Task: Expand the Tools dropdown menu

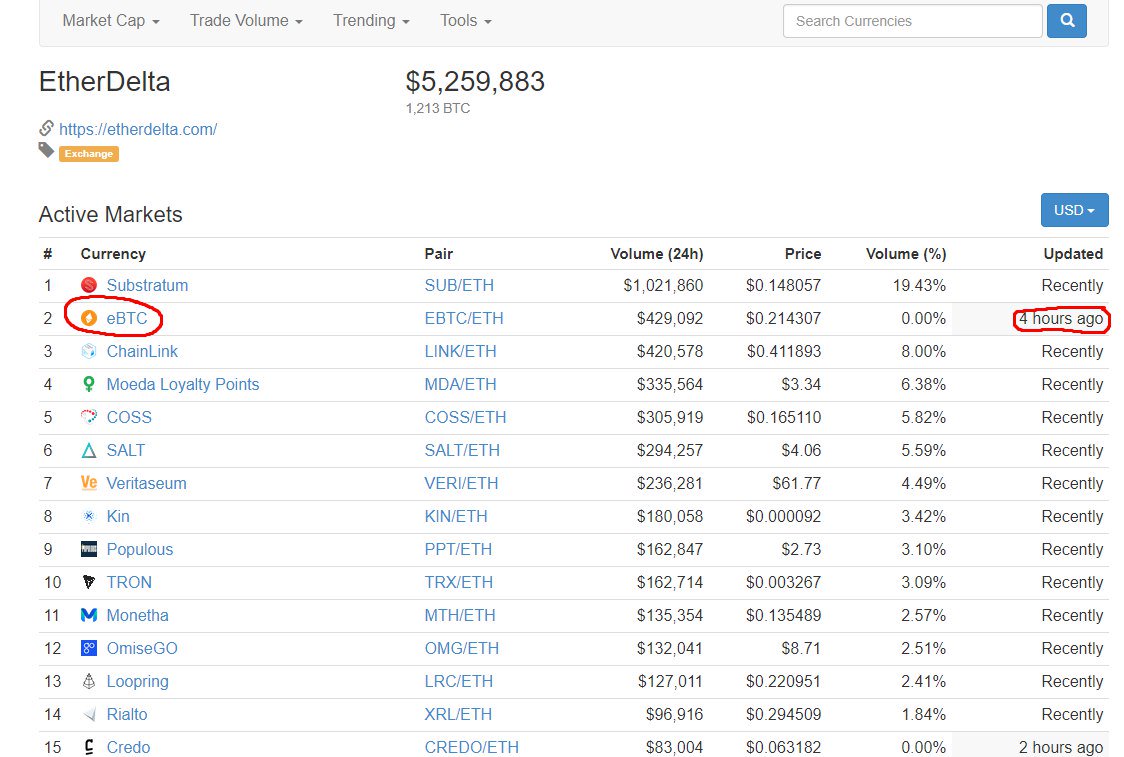Action: coord(466,21)
